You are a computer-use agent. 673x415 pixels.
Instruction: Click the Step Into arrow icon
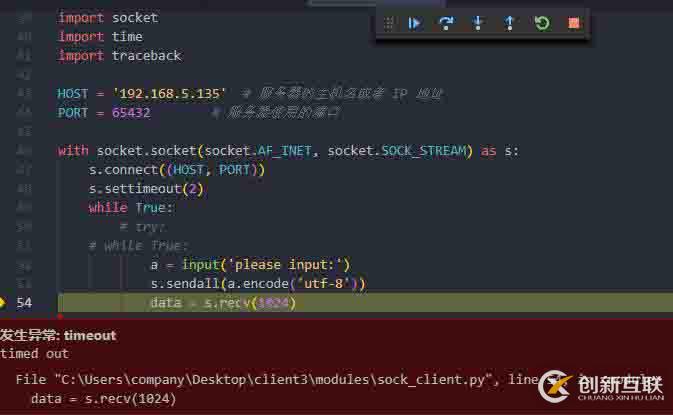pos(478,23)
